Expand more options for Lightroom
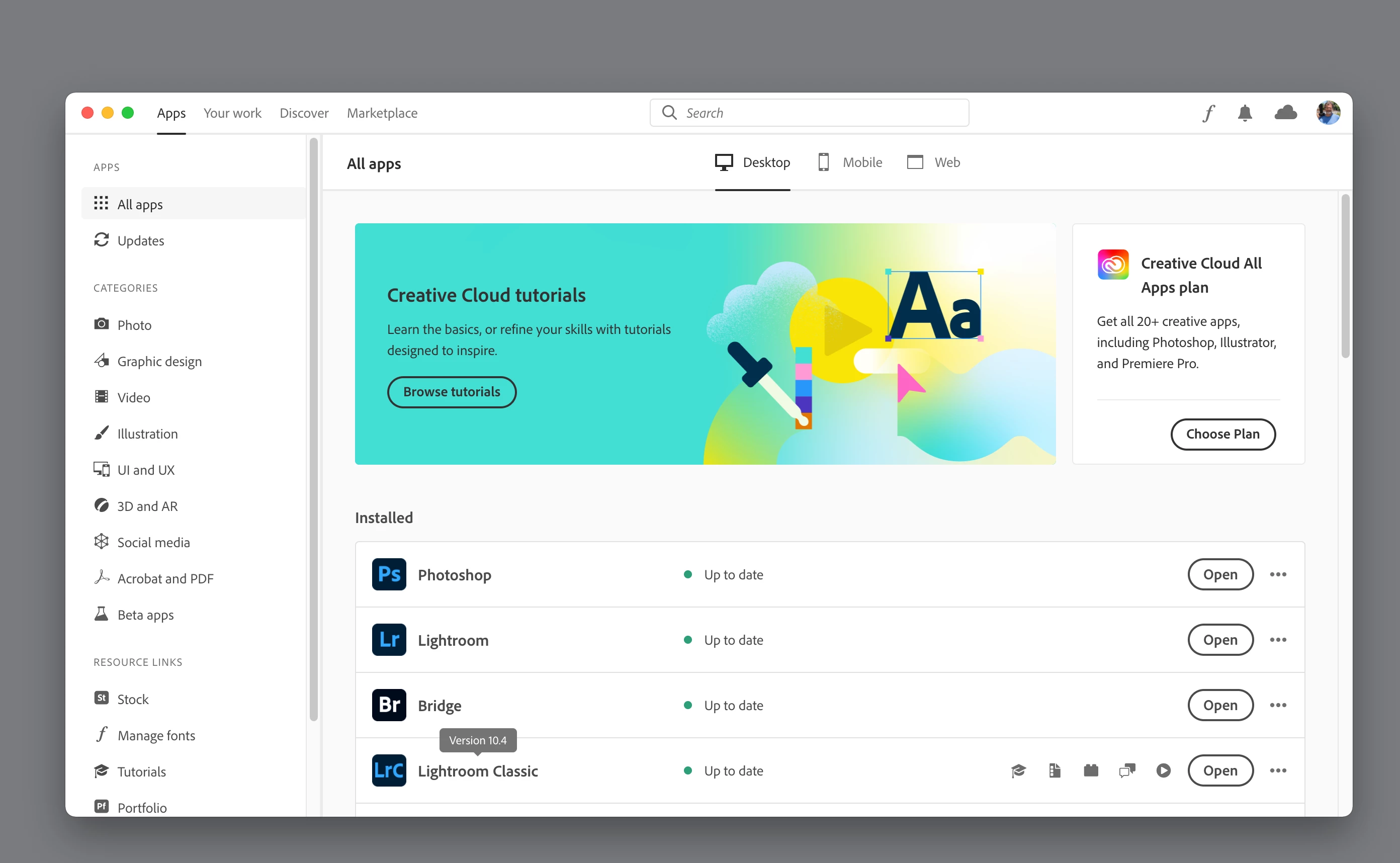Image resolution: width=1400 pixels, height=863 pixels. 1278,640
